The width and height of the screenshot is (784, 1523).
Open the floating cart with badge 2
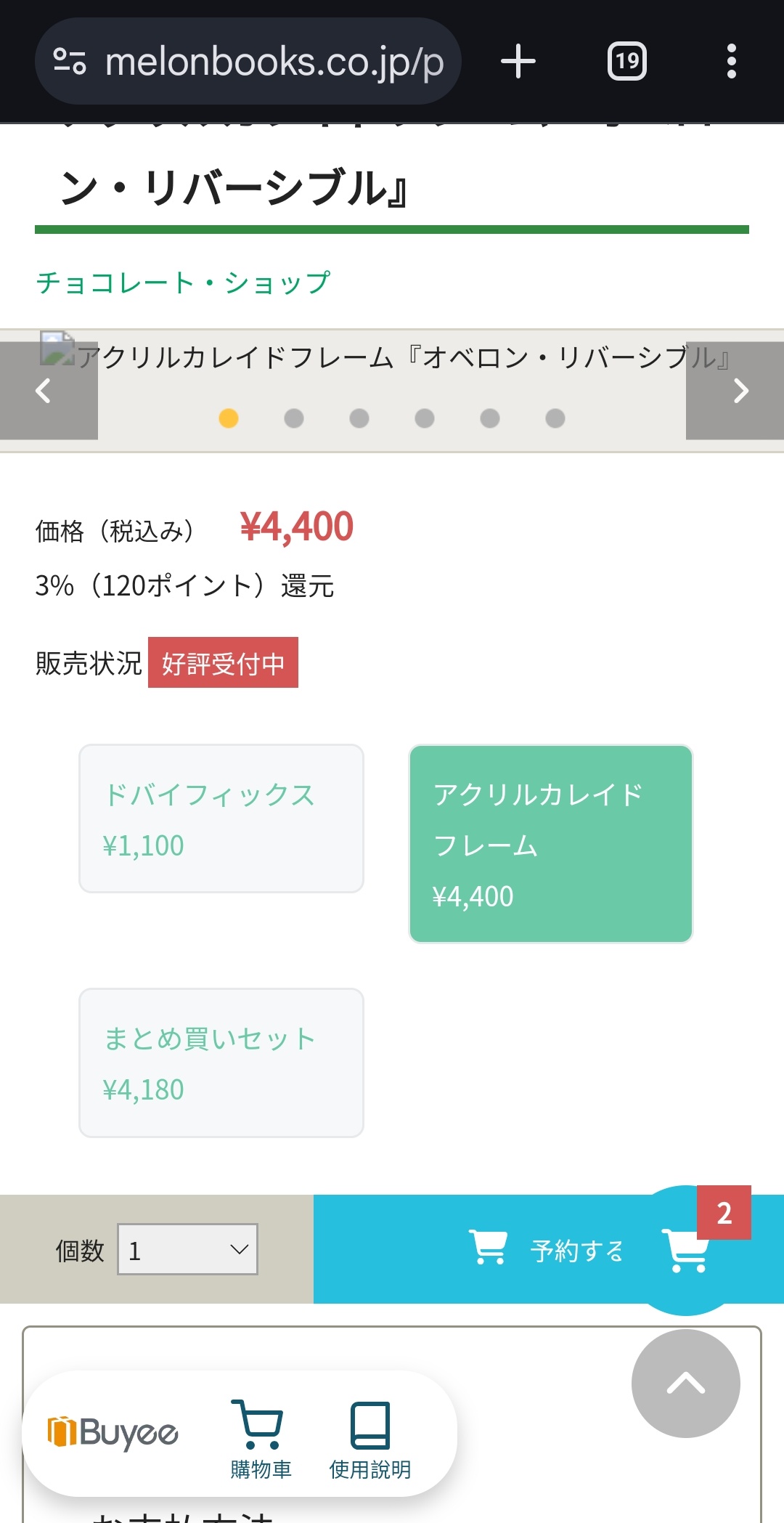[x=686, y=1251]
